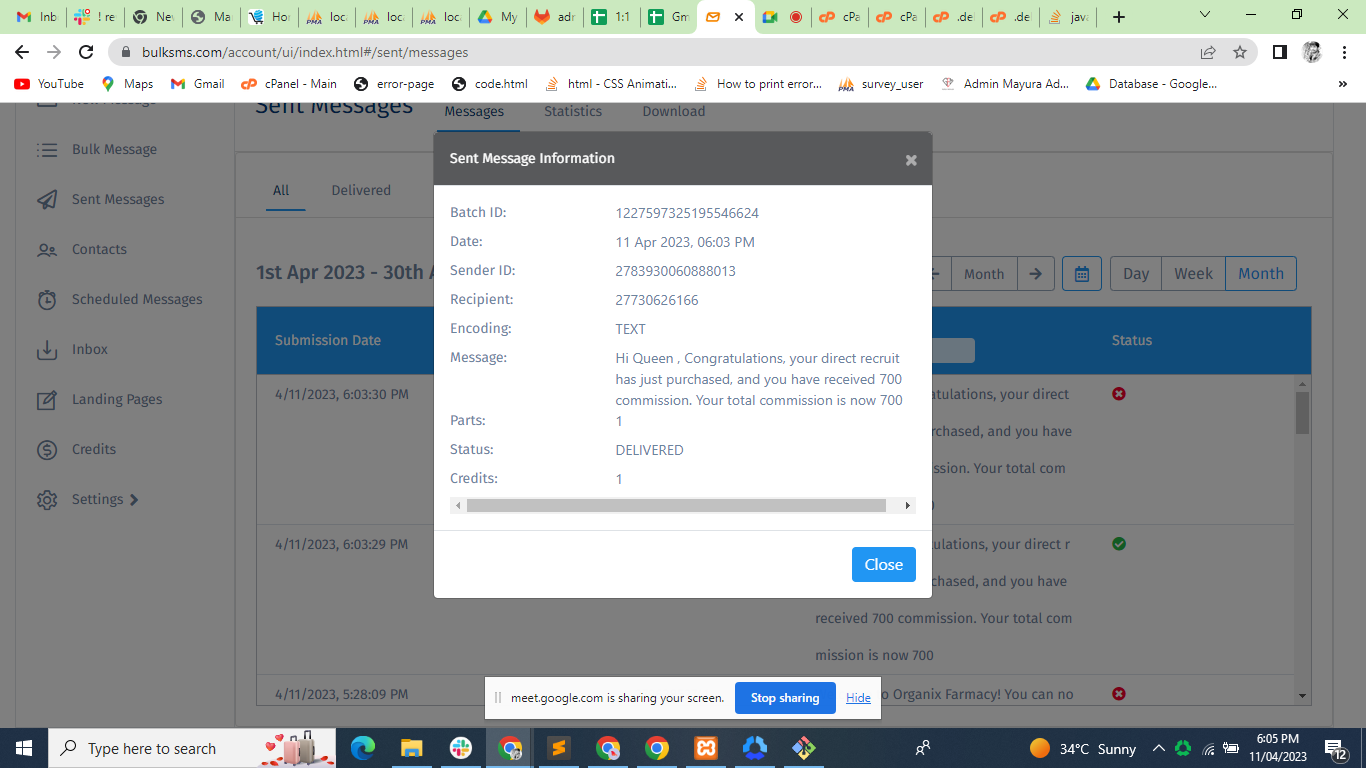
Task: Open the calendar date picker icon
Action: 1081,274
